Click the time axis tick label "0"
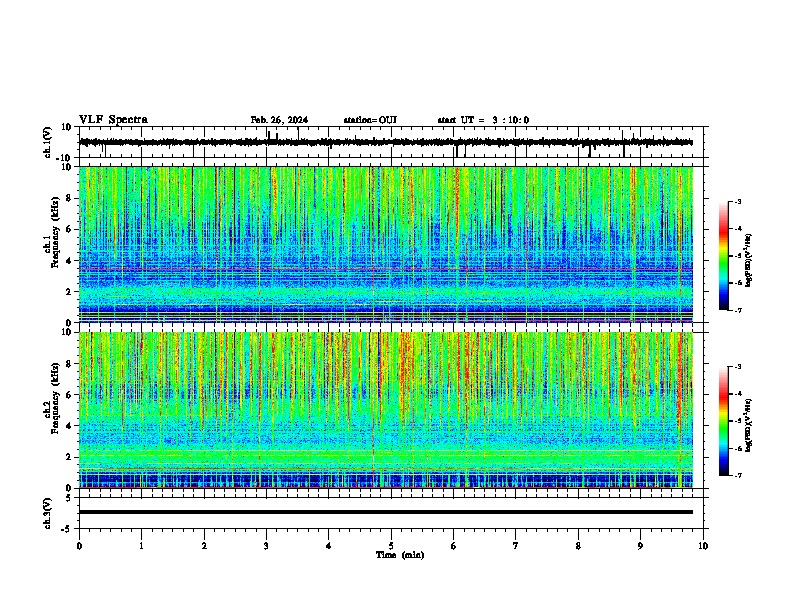This screenshot has width=792, height=612. [79, 546]
